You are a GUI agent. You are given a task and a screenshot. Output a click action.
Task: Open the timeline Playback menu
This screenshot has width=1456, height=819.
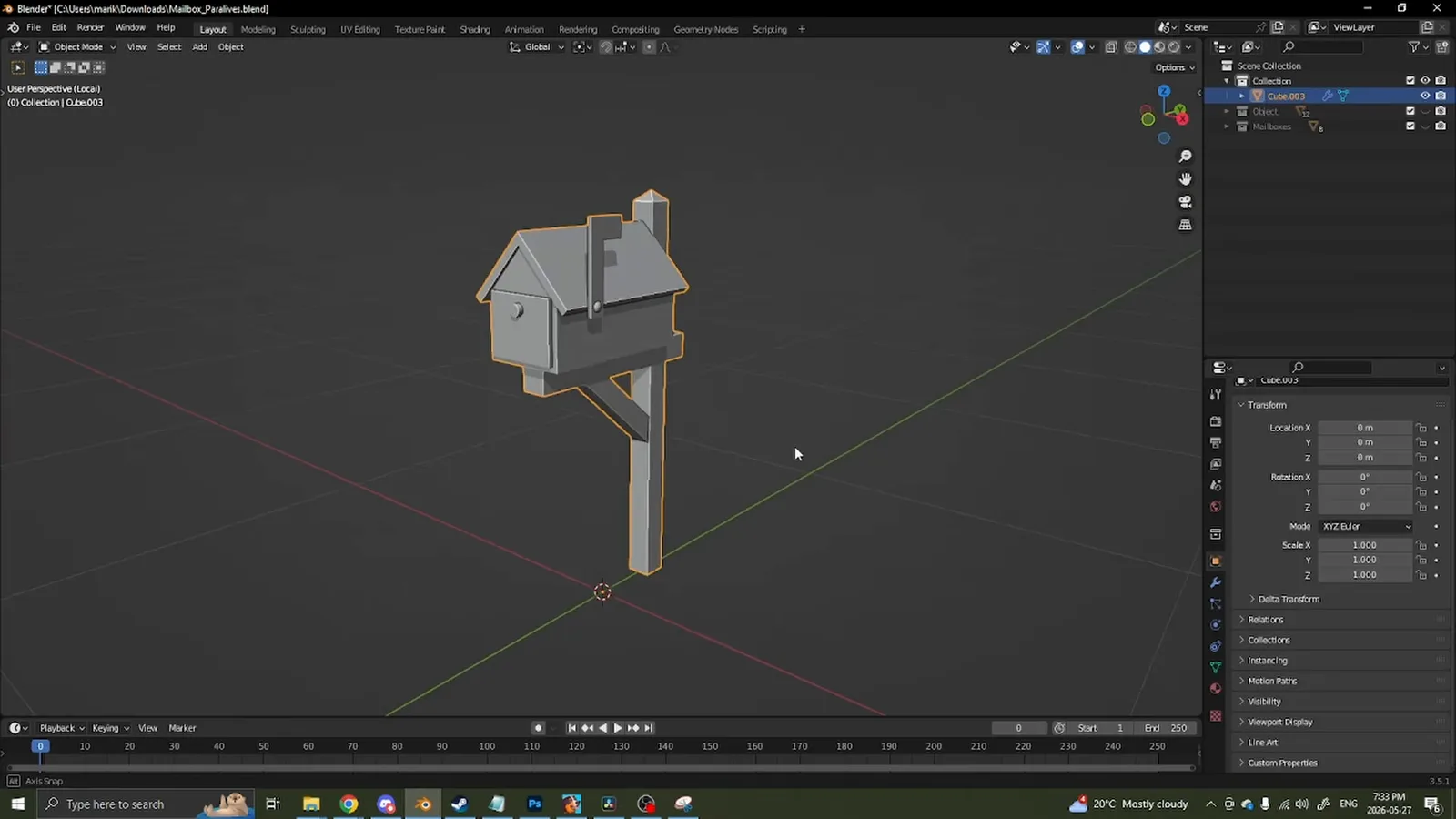click(62, 728)
